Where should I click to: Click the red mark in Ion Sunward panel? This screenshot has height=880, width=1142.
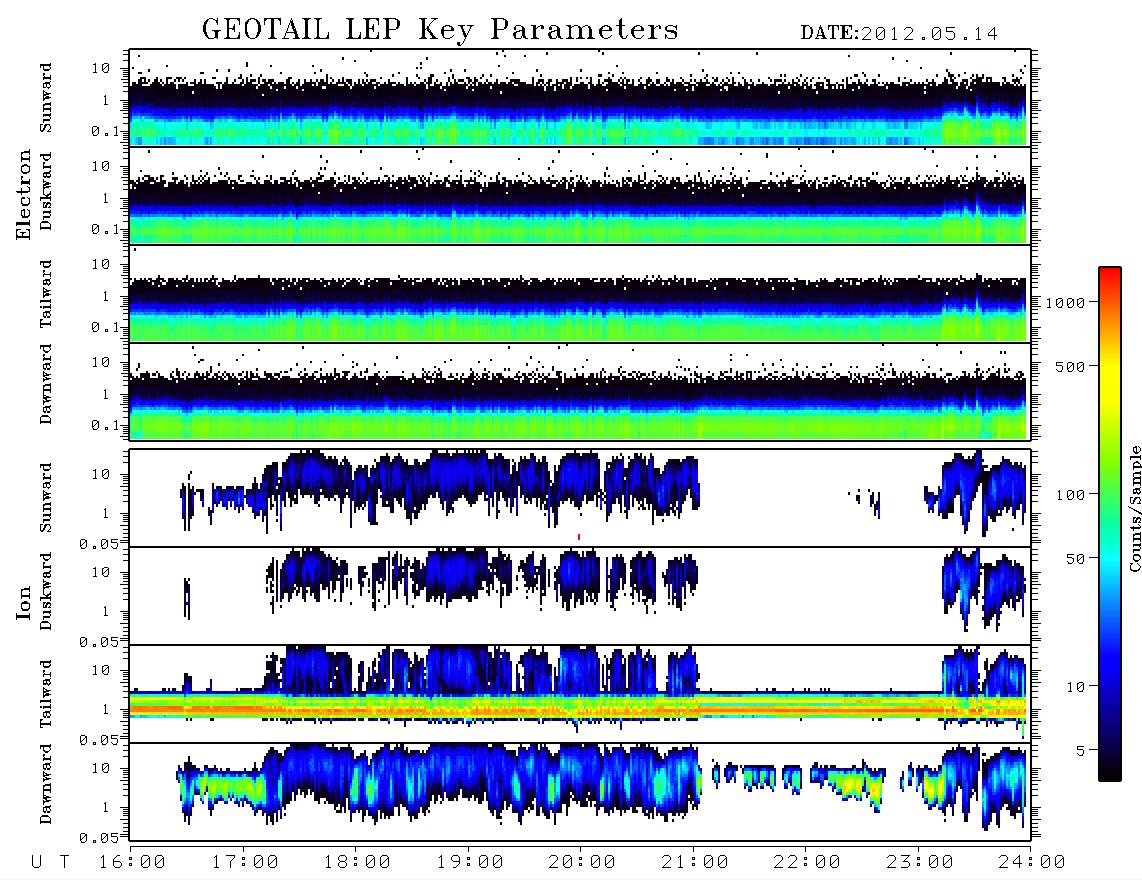coord(579,537)
